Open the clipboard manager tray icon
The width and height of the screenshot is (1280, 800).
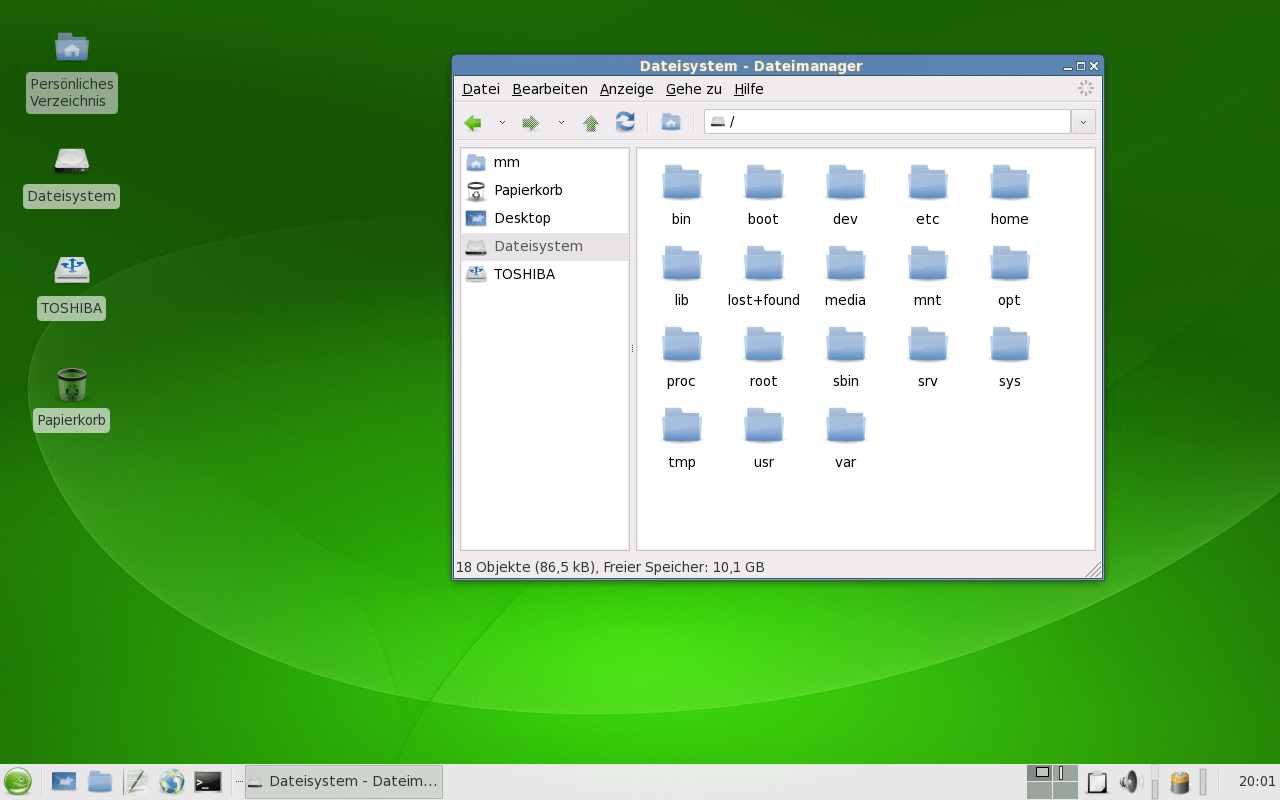coord(1097,782)
